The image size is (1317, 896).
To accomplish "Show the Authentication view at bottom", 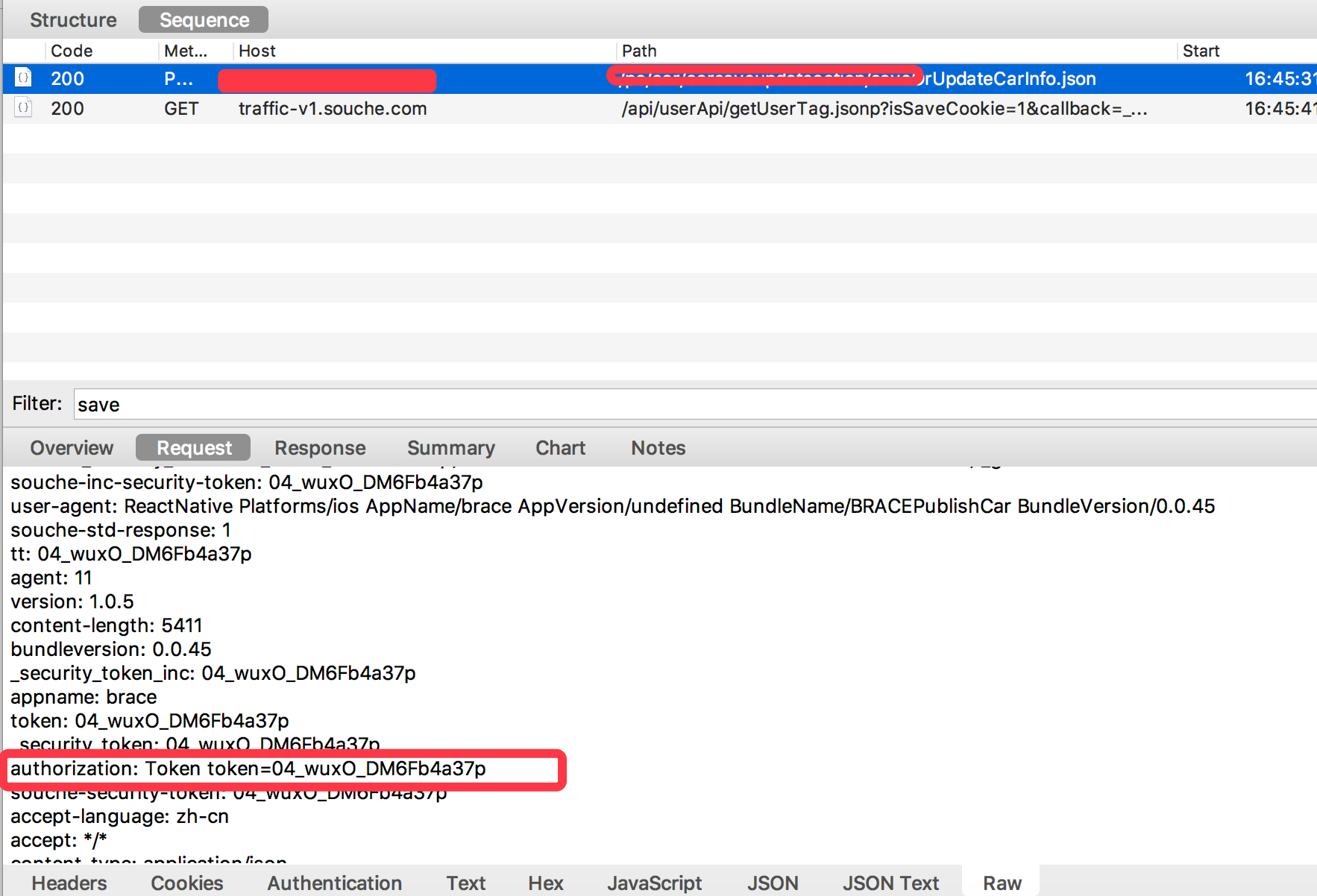I will pyautogui.click(x=334, y=883).
